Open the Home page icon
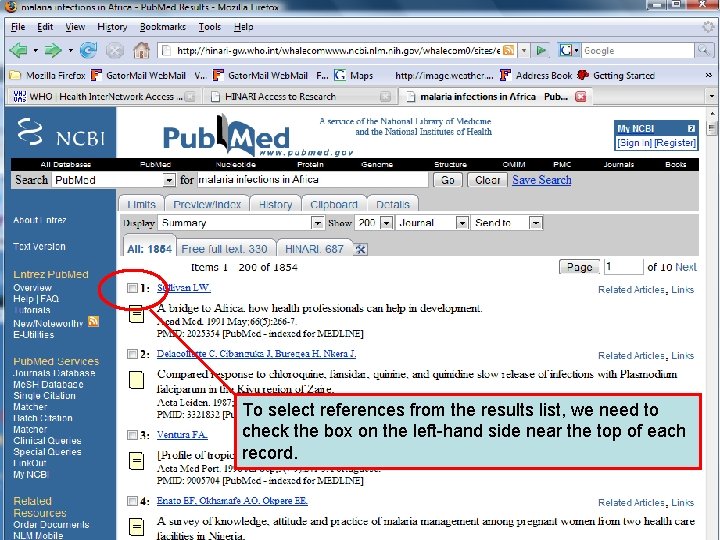720x540 pixels. pyautogui.click(x=141, y=50)
